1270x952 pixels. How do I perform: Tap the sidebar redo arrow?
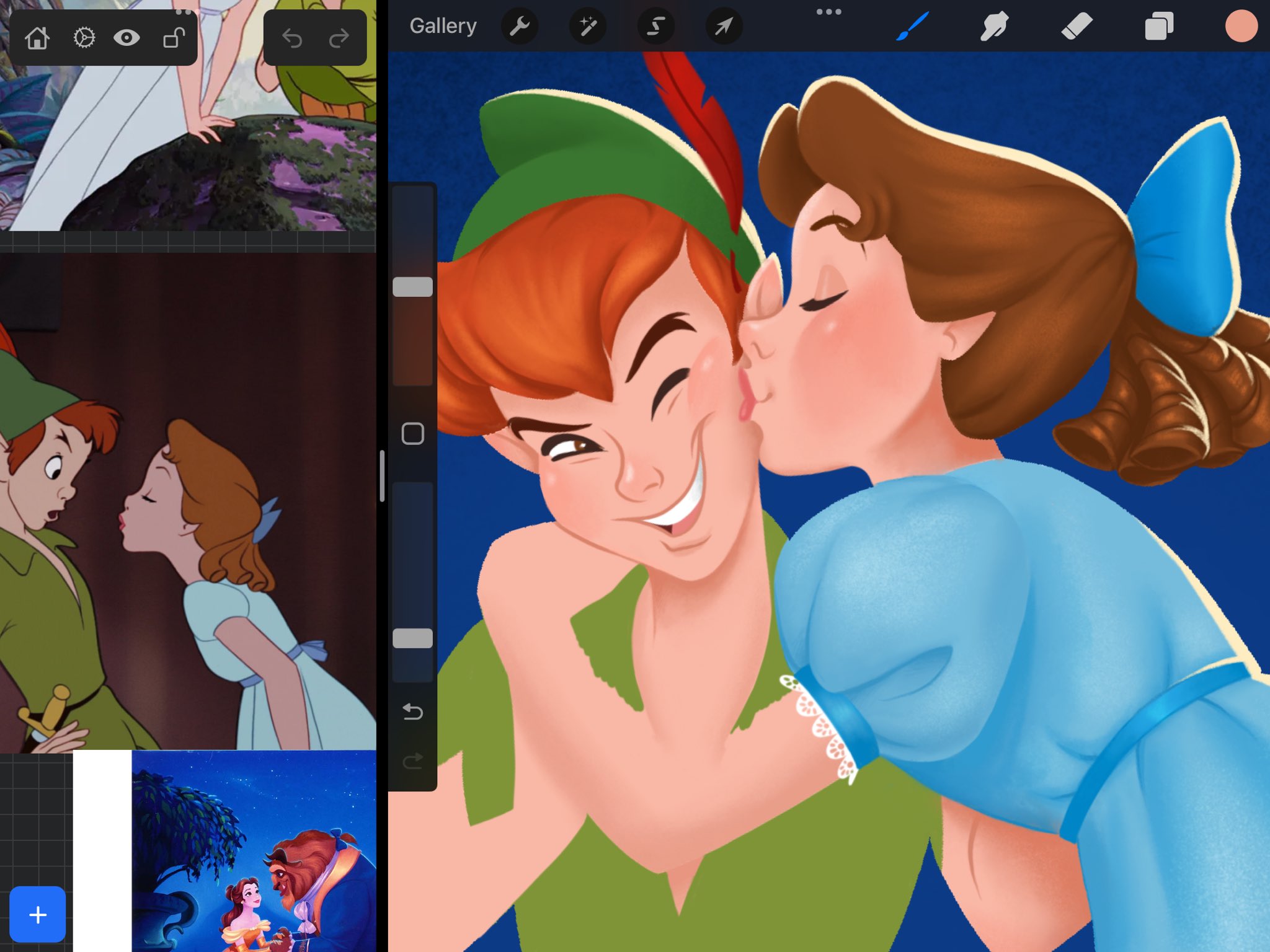pyautogui.click(x=412, y=760)
